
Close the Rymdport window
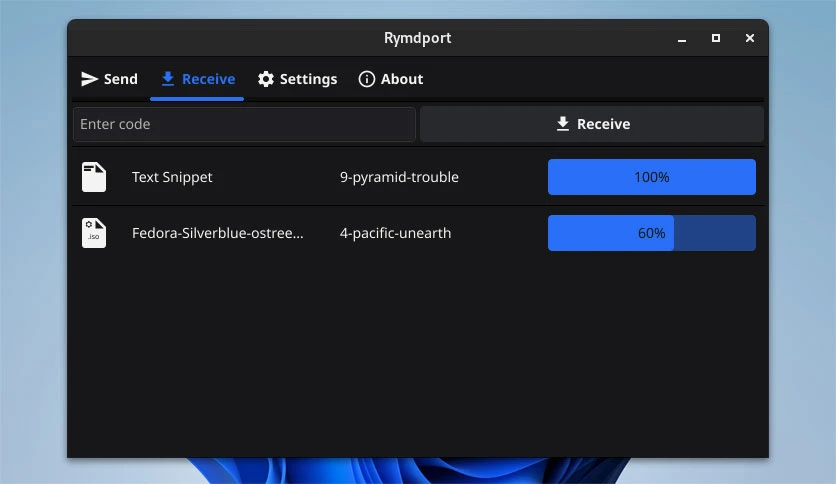(x=750, y=38)
